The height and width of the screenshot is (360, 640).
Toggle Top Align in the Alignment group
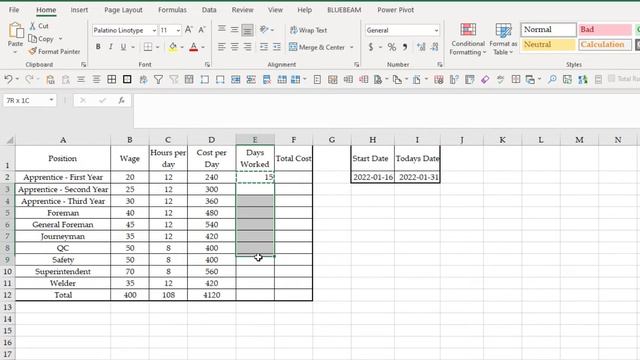click(x=222, y=29)
